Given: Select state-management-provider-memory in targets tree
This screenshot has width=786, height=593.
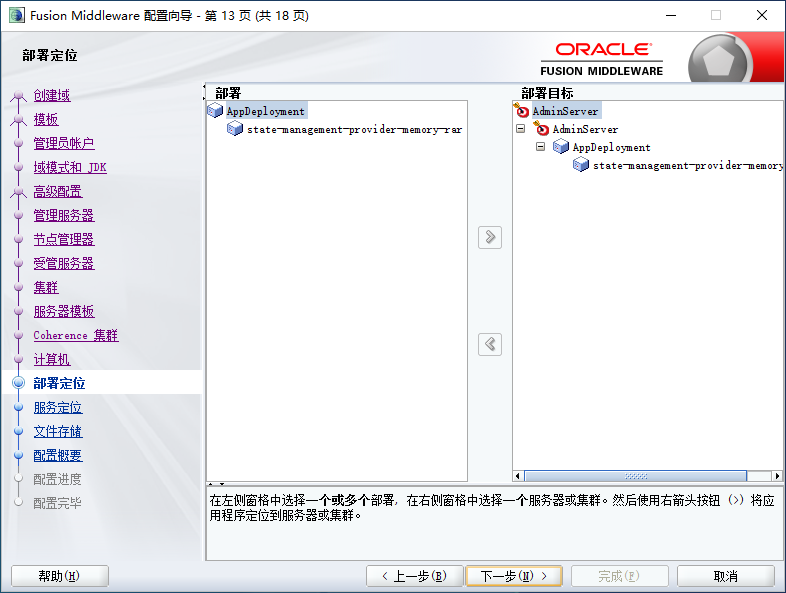Looking at the screenshot, I should coord(688,165).
